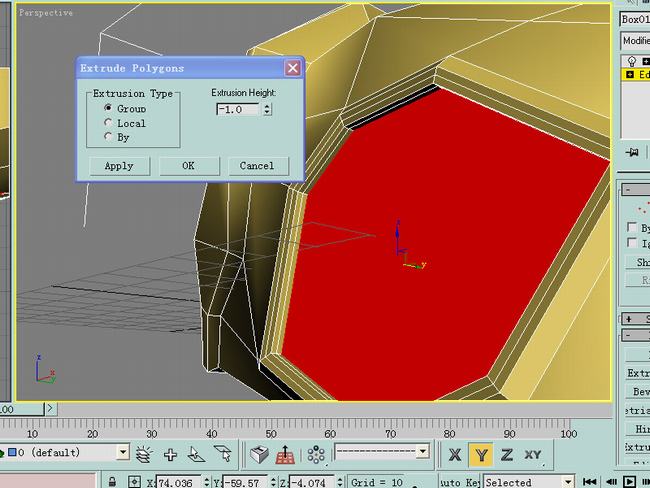Toggle the Selection Lock padlock icon
This screenshot has width=650, height=488.
[x=112, y=482]
